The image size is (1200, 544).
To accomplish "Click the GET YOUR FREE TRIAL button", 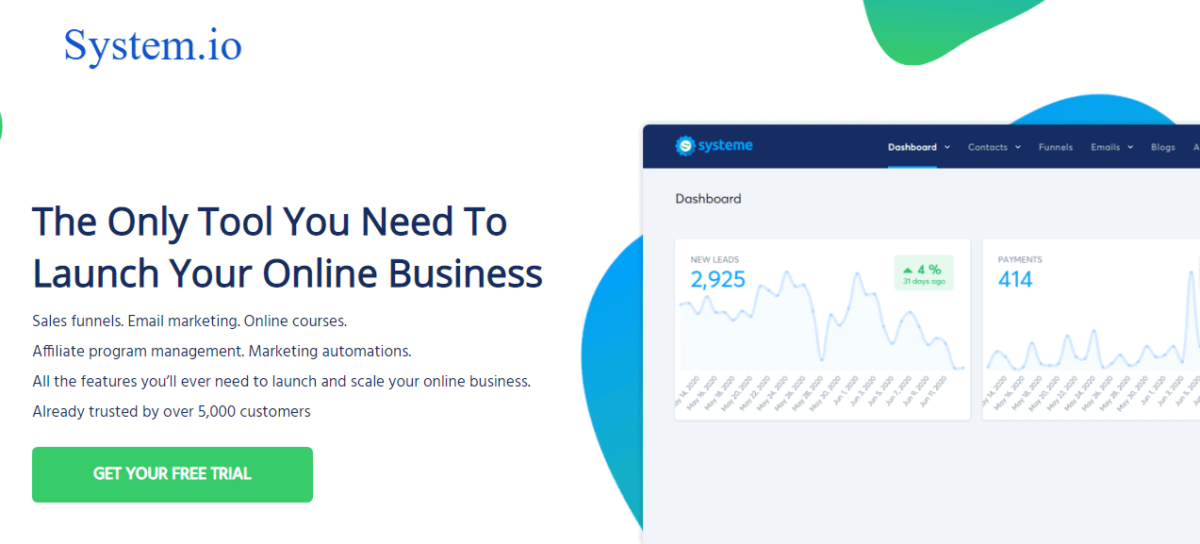I will tap(172, 474).
